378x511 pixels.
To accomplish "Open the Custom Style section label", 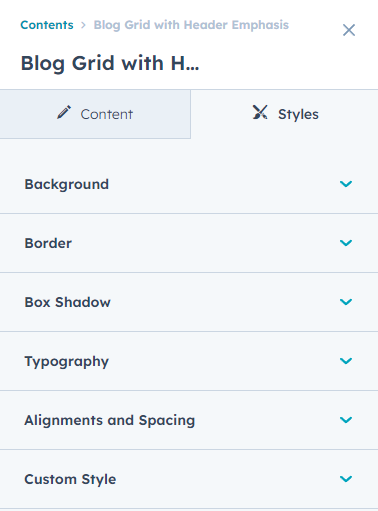I will click(70, 480).
